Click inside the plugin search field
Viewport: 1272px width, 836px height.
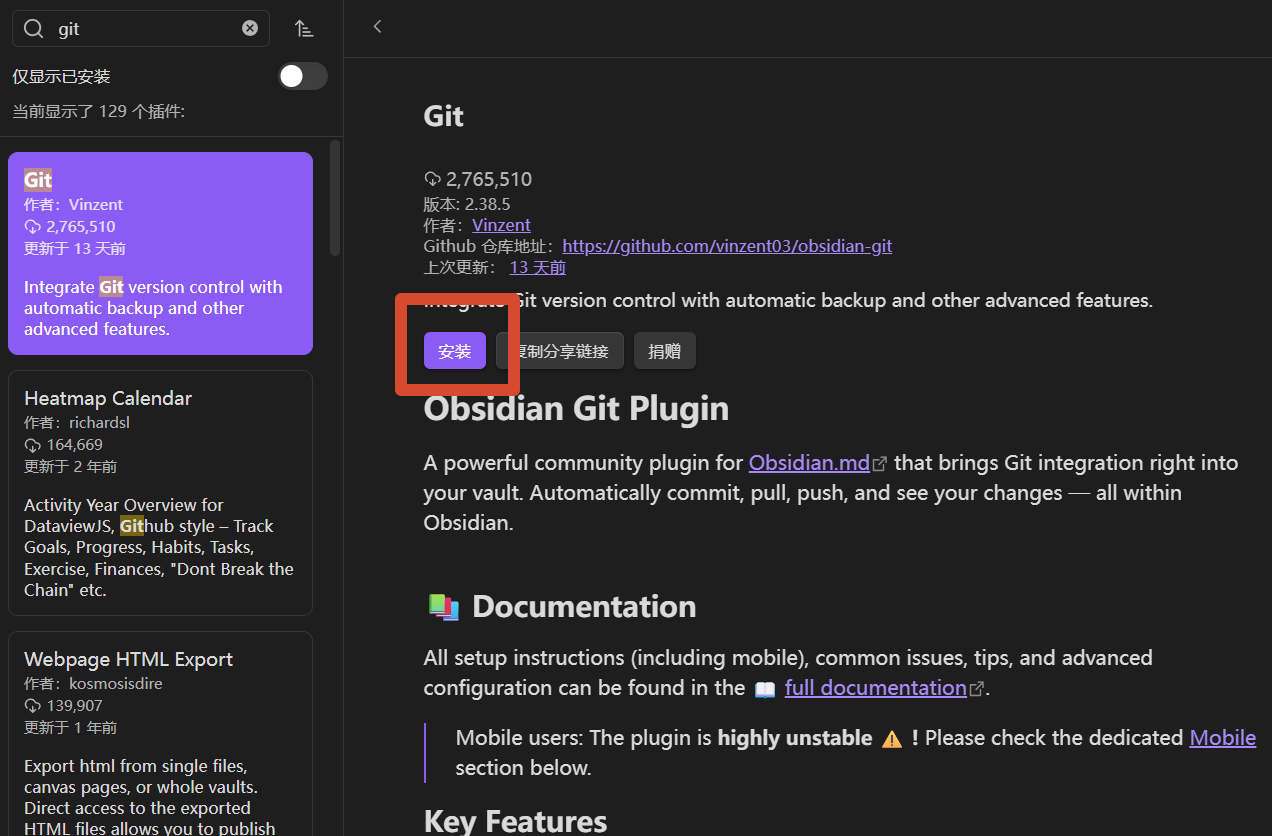pyautogui.click(x=141, y=29)
